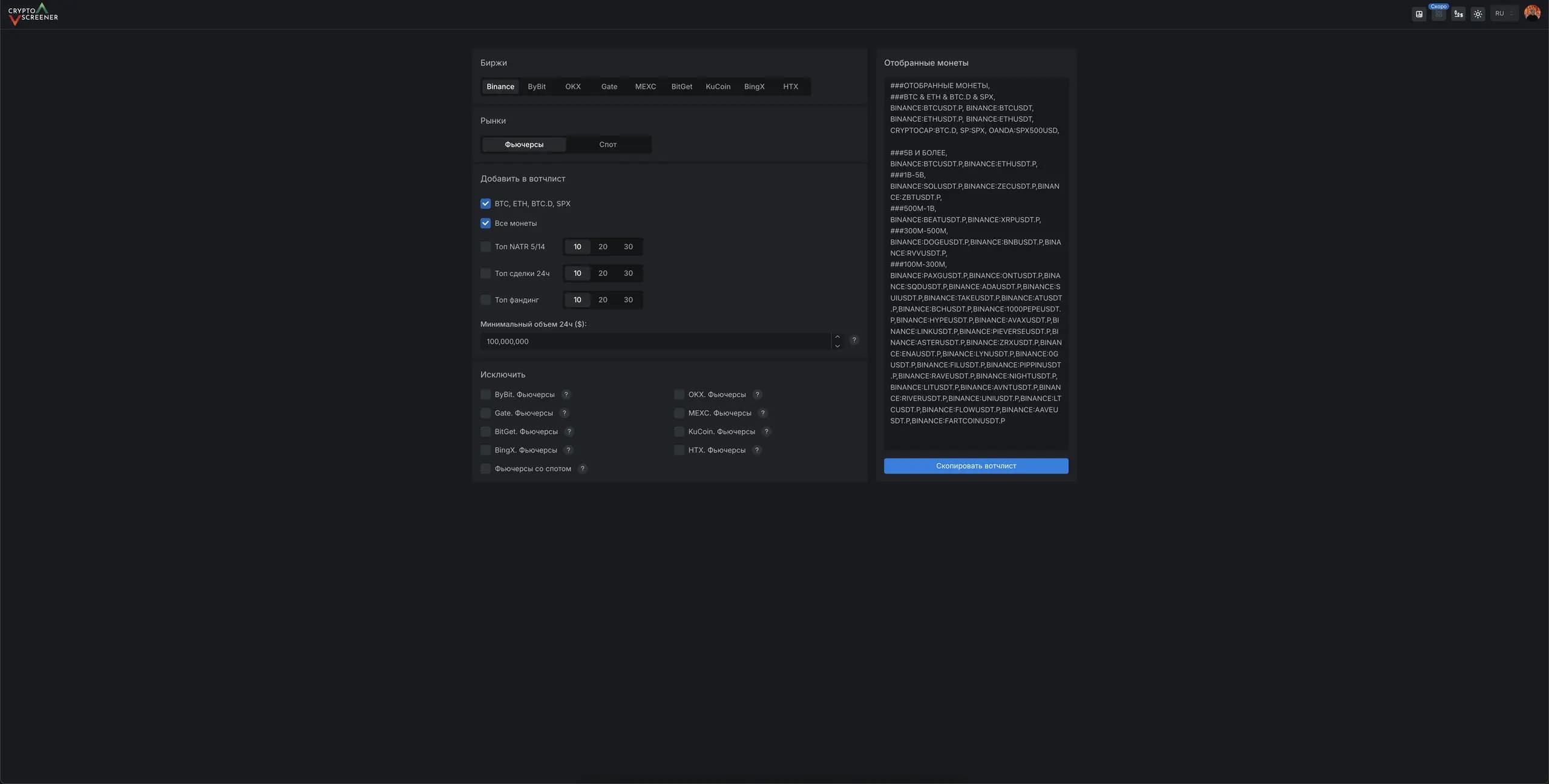Click help icon beside ByBit. Фьючерсы
Screen dimensions: 1549x784
coord(566,394)
